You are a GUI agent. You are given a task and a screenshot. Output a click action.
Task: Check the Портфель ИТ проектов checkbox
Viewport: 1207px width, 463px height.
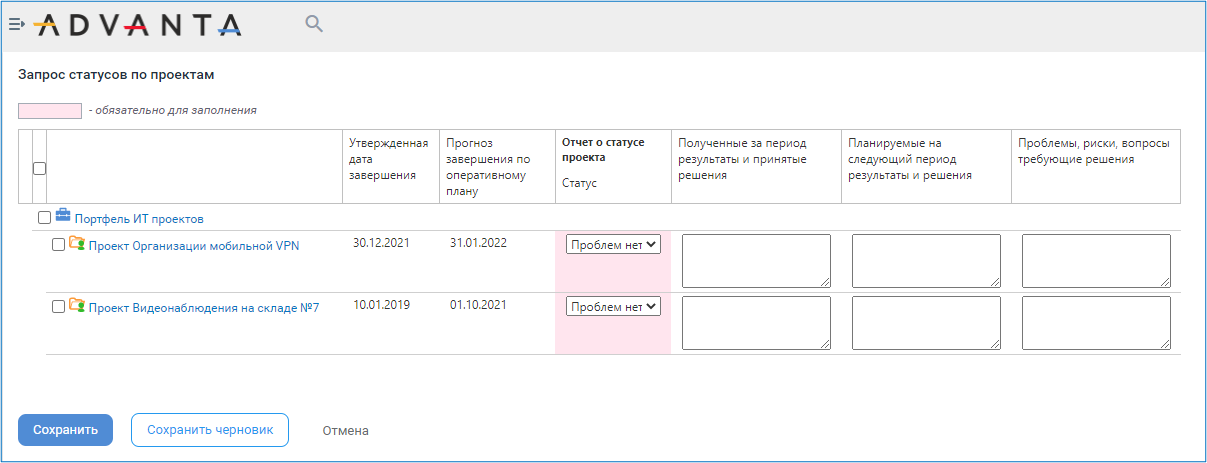point(44,217)
